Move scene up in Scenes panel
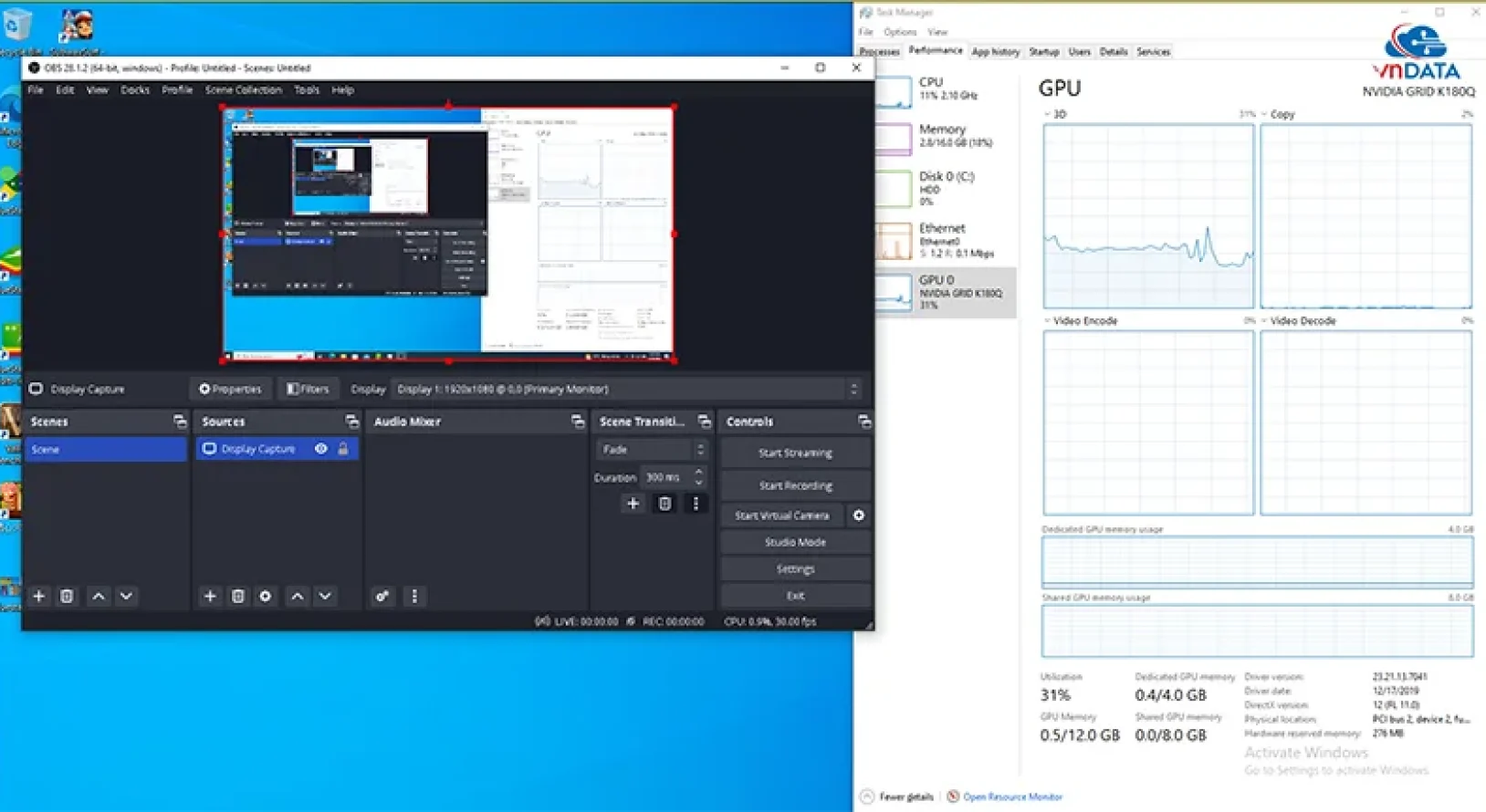The image size is (1486, 812). click(99, 596)
